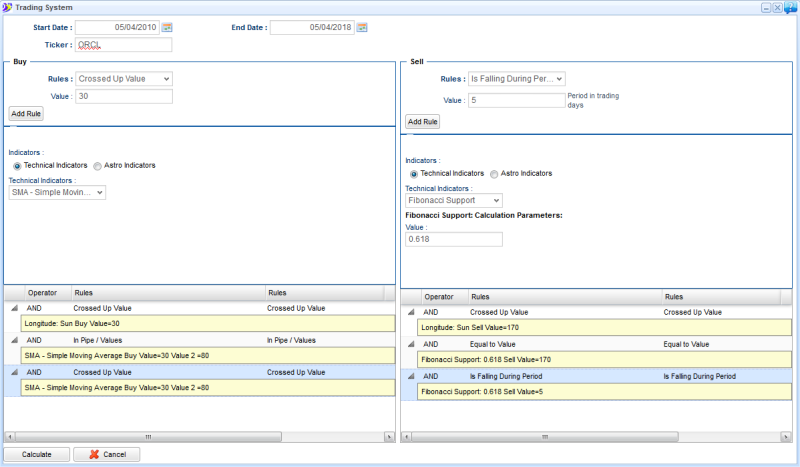Maximize the Trading System window
The height and width of the screenshot is (467, 800).
click(x=777, y=7)
